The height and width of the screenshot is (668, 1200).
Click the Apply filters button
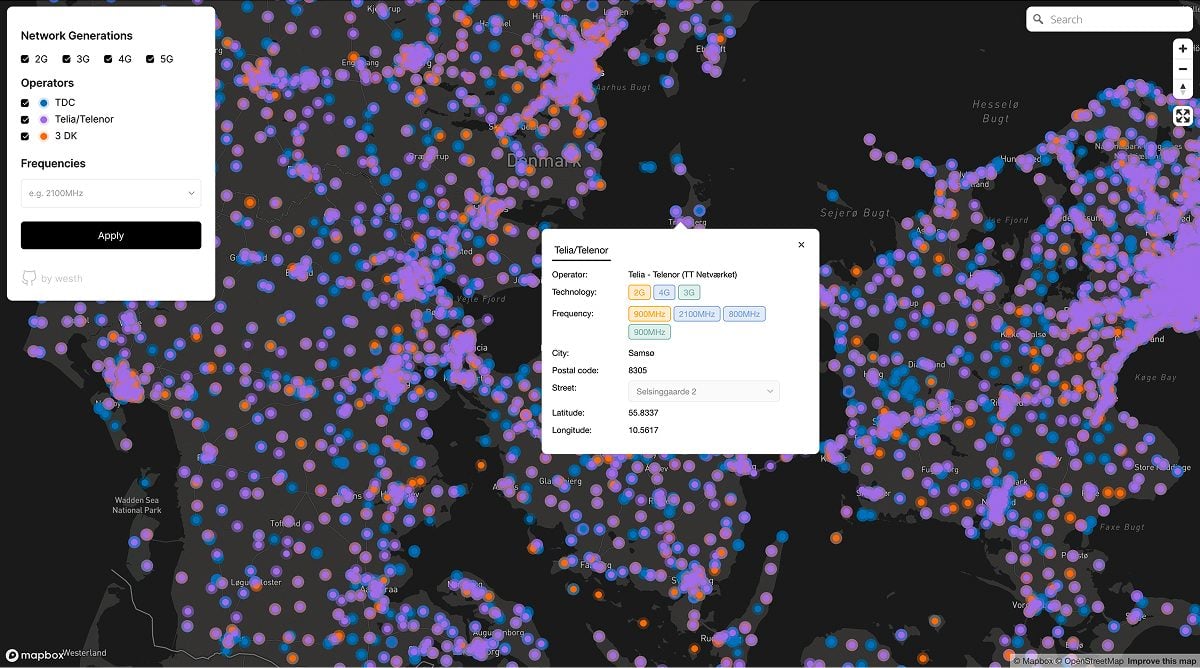point(111,236)
